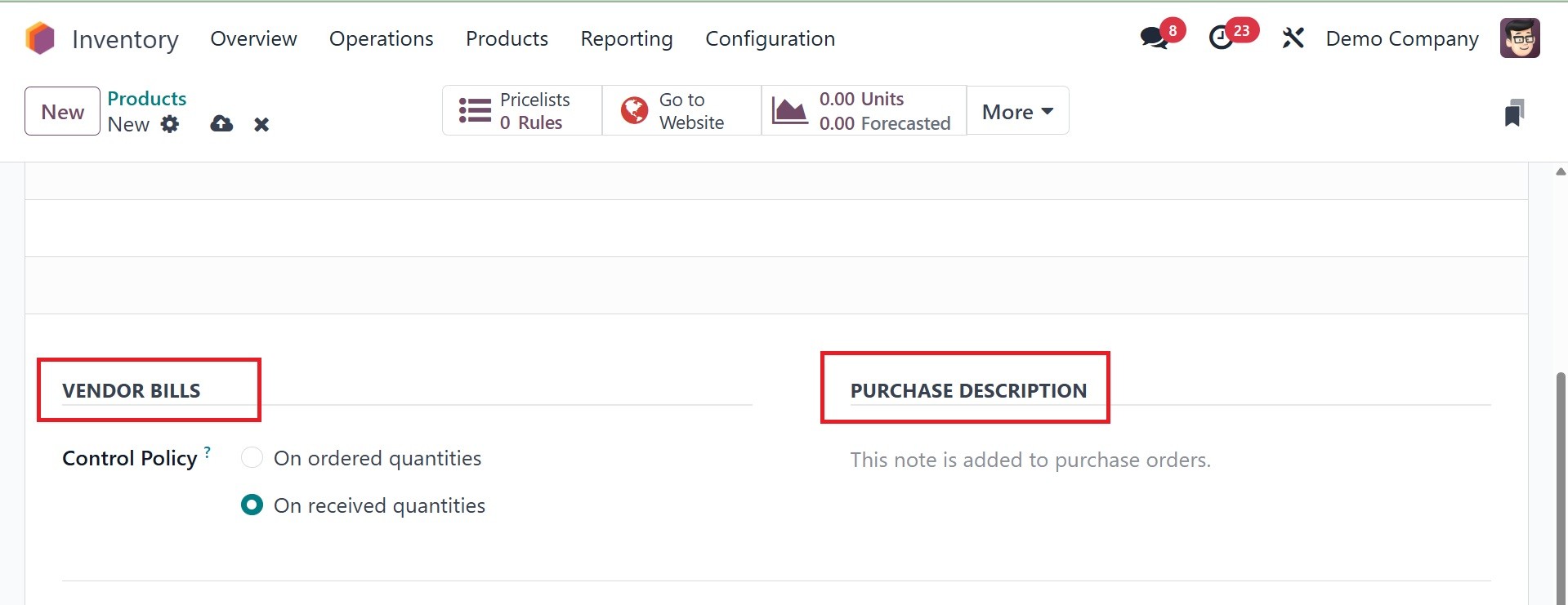Open the discuss messages icon
The image size is (1568, 605).
(x=1154, y=38)
